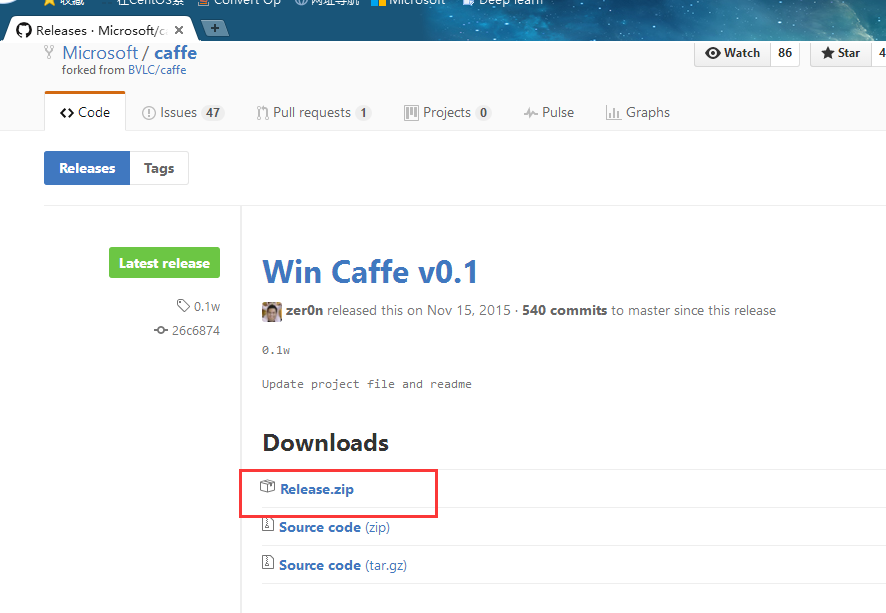Click the tar.gz file archive icon
The image size is (886, 613).
pyautogui.click(x=268, y=562)
